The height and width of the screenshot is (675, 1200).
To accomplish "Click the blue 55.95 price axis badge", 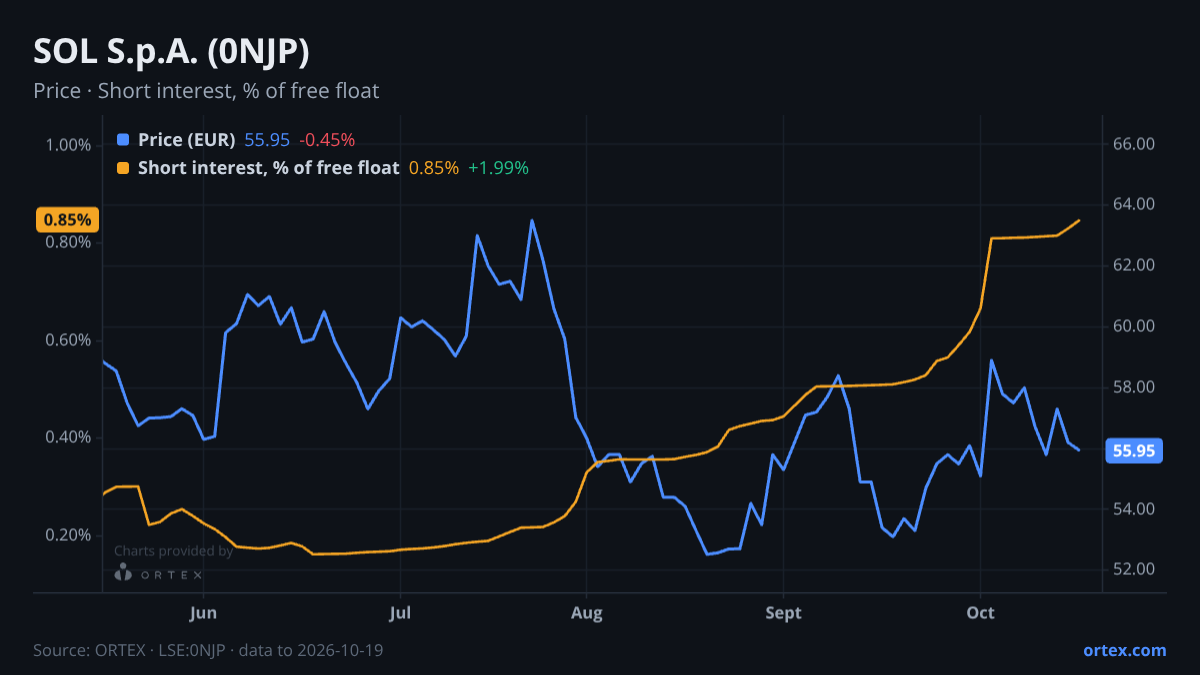I will click(x=1134, y=451).
